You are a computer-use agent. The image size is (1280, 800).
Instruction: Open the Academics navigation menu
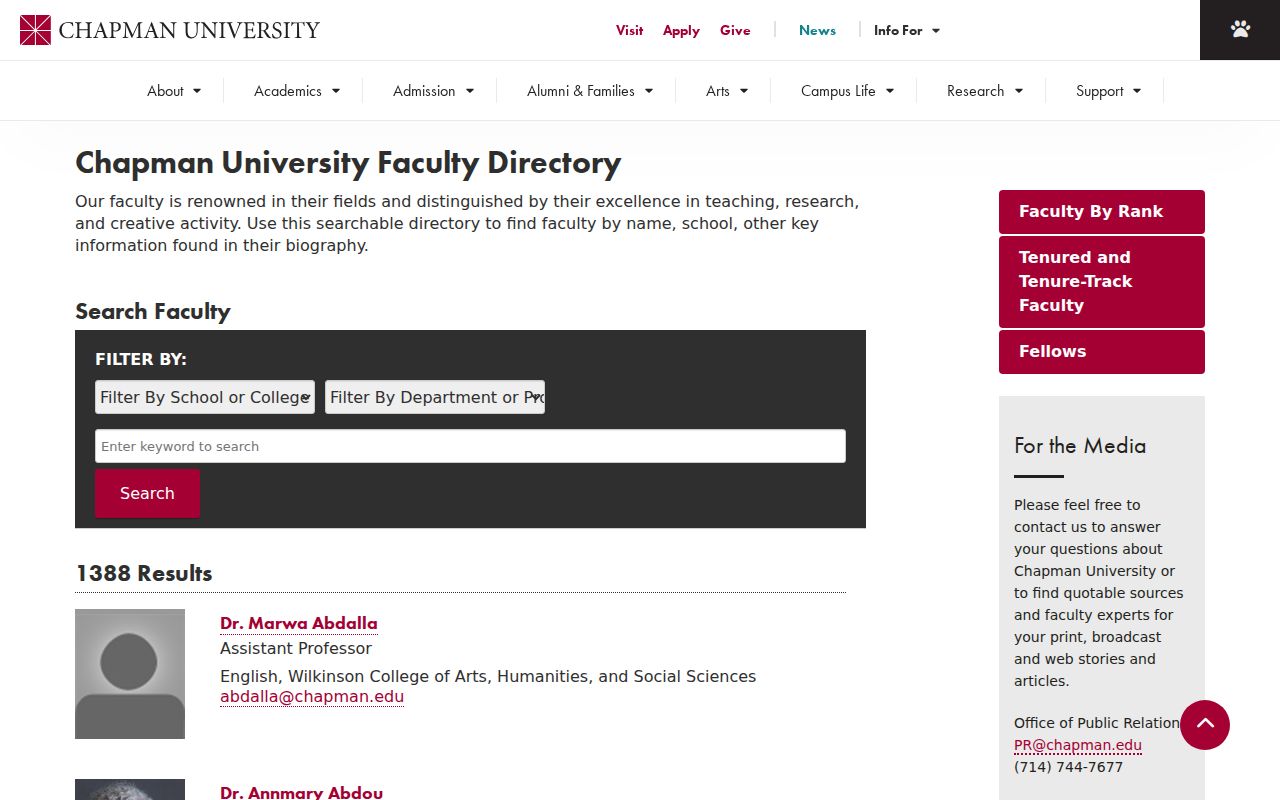click(297, 91)
